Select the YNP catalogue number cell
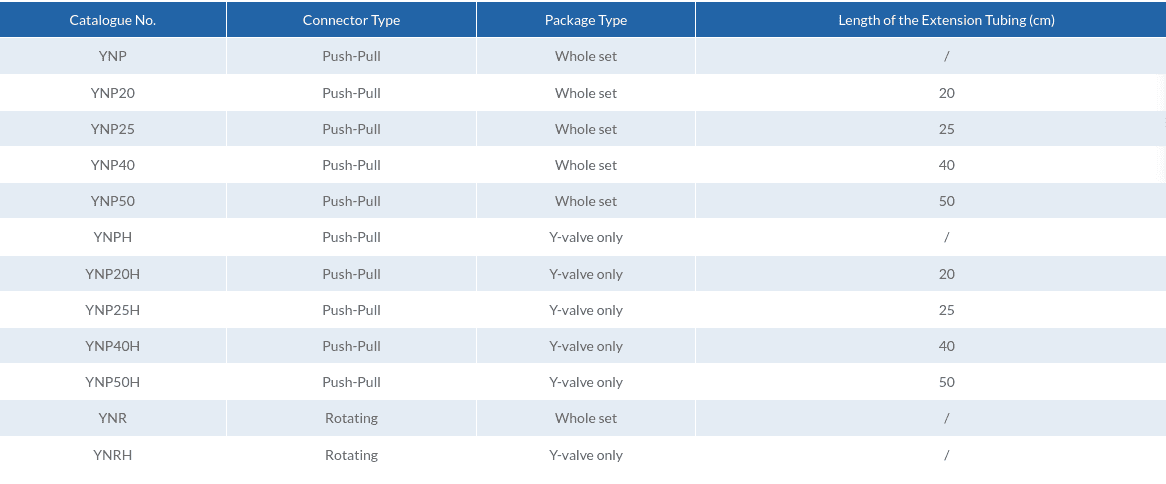 click(x=112, y=56)
